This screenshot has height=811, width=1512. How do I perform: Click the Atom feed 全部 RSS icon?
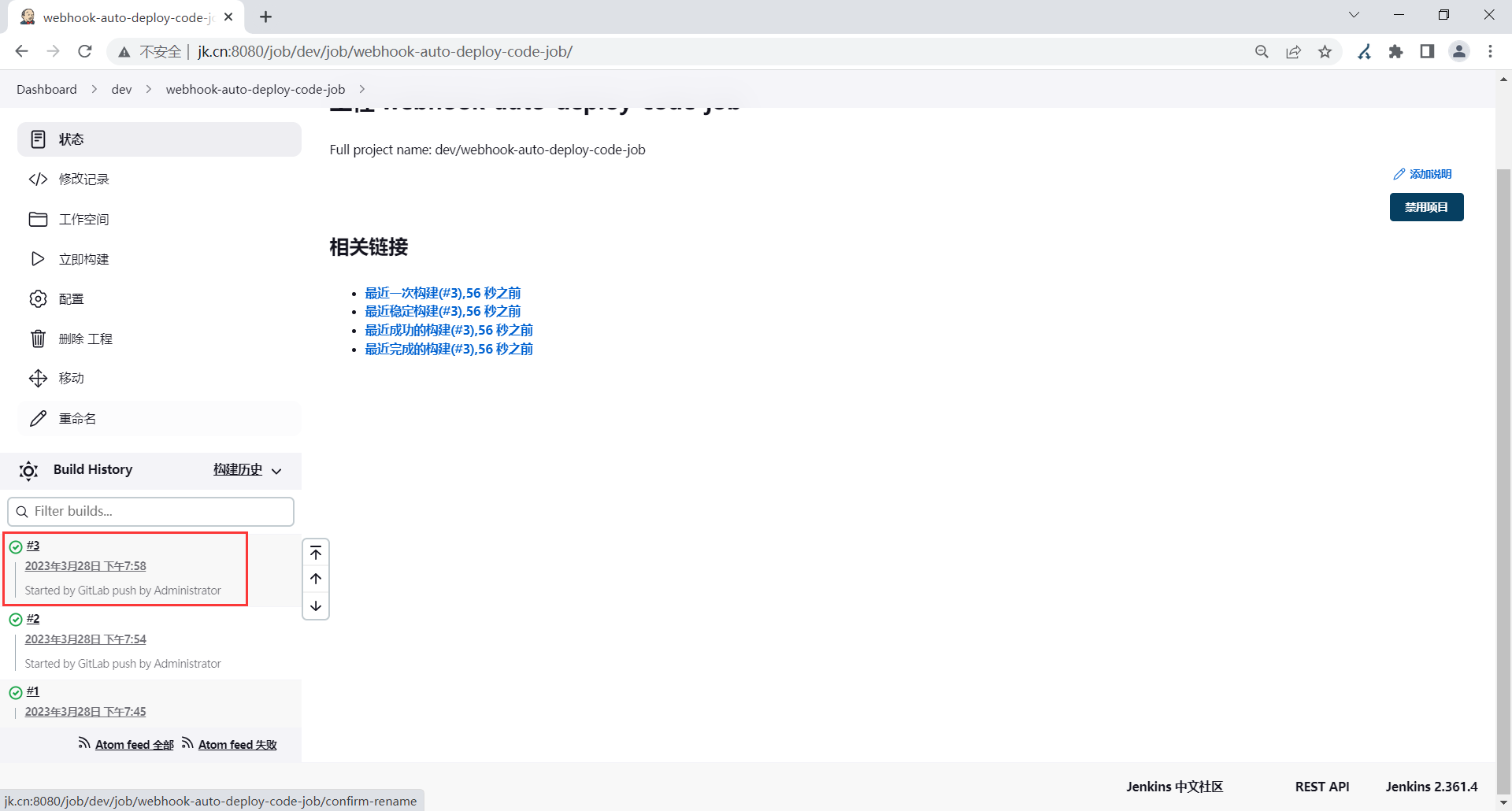pyautogui.click(x=84, y=743)
